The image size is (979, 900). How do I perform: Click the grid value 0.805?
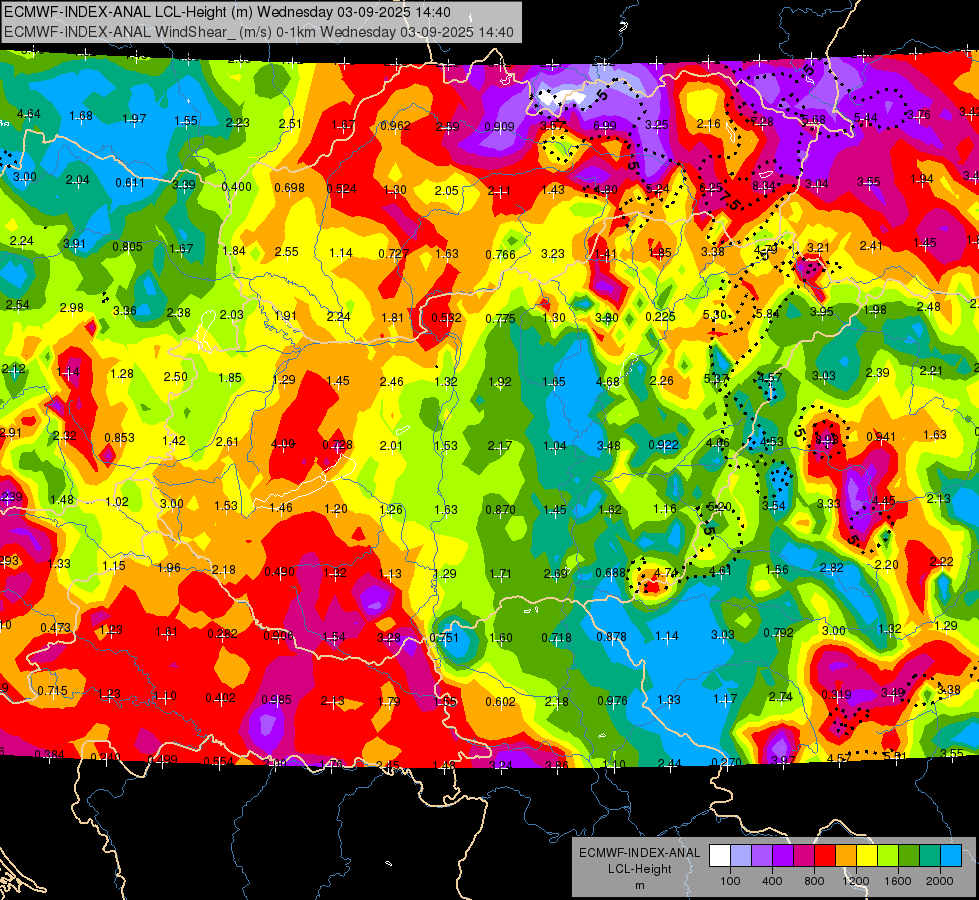point(127,247)
